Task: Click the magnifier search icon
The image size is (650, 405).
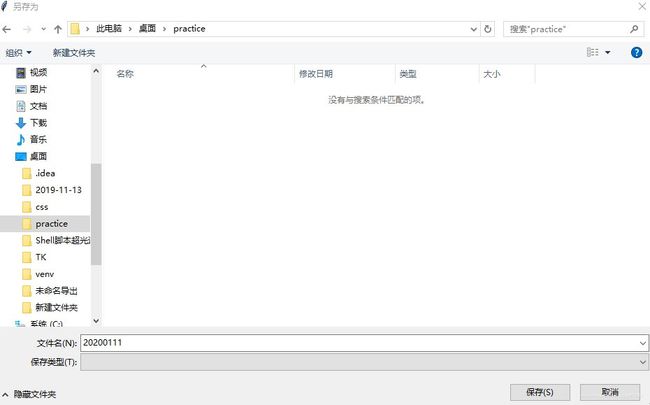Action: (x=634, y=29)
